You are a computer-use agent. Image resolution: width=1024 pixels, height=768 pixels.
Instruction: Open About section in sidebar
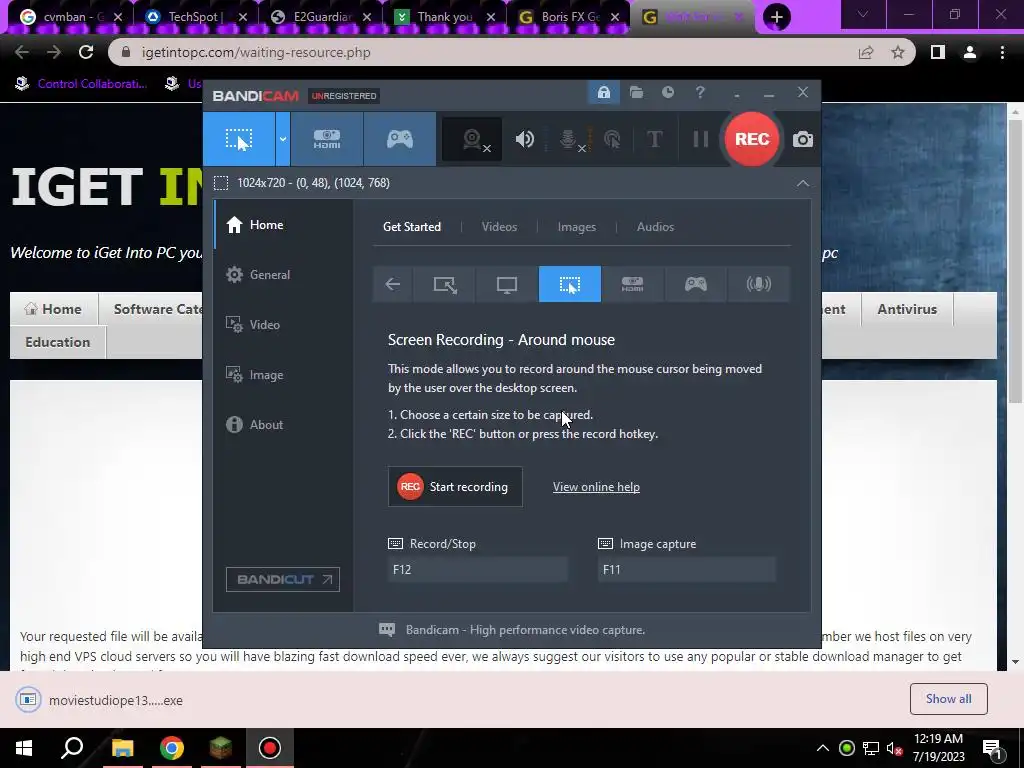click(x=283, y=424)
